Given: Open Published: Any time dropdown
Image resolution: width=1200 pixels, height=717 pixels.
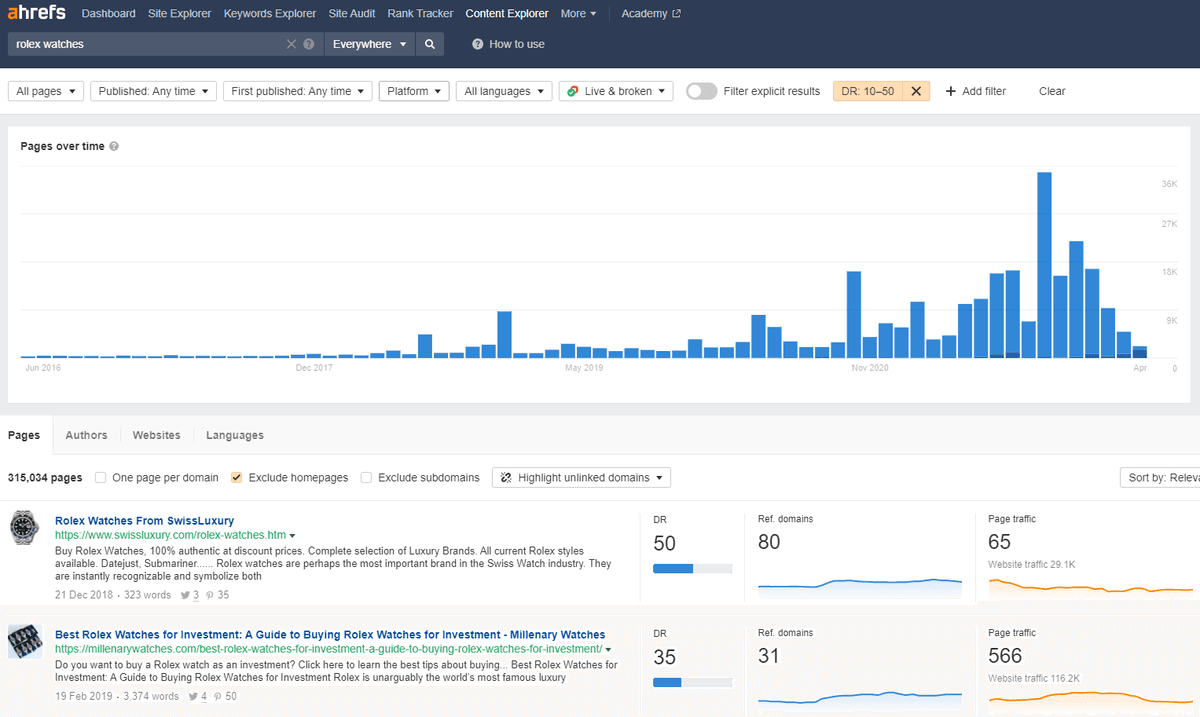Looking at the screenshot, I should click(153, 91).
